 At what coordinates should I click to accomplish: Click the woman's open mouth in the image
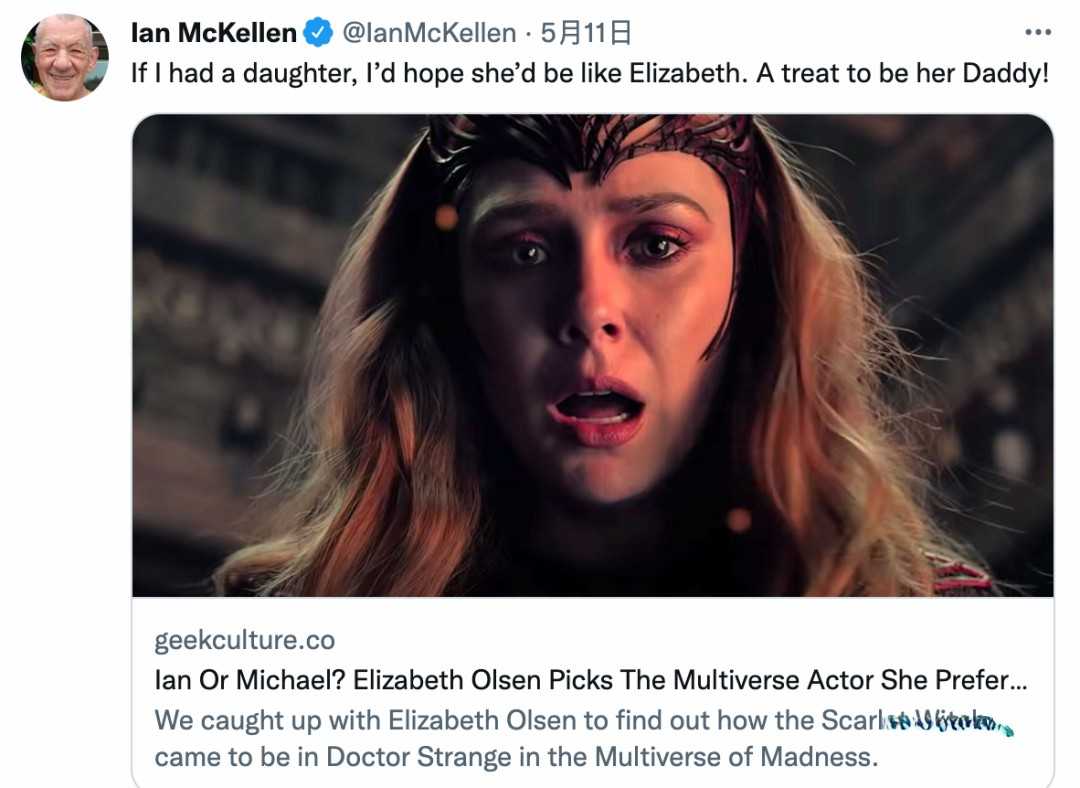[596, 406]
